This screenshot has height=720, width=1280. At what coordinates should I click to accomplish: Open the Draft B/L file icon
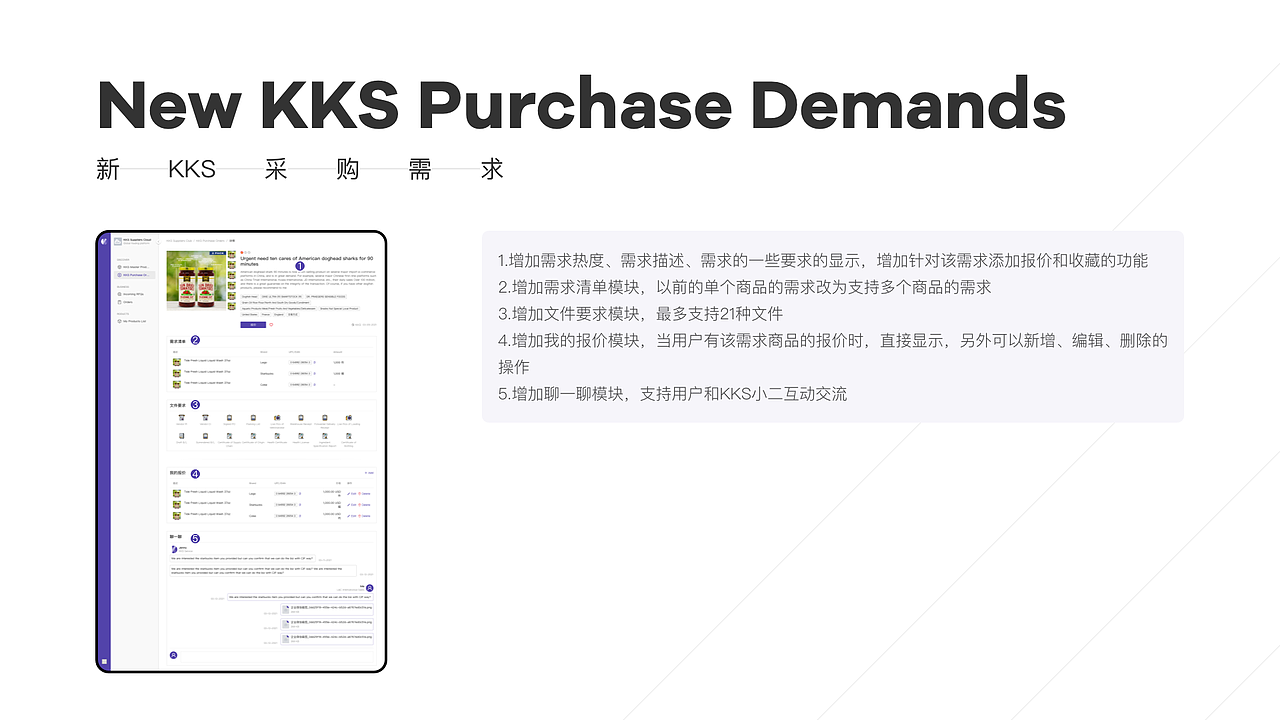(182, 438)
